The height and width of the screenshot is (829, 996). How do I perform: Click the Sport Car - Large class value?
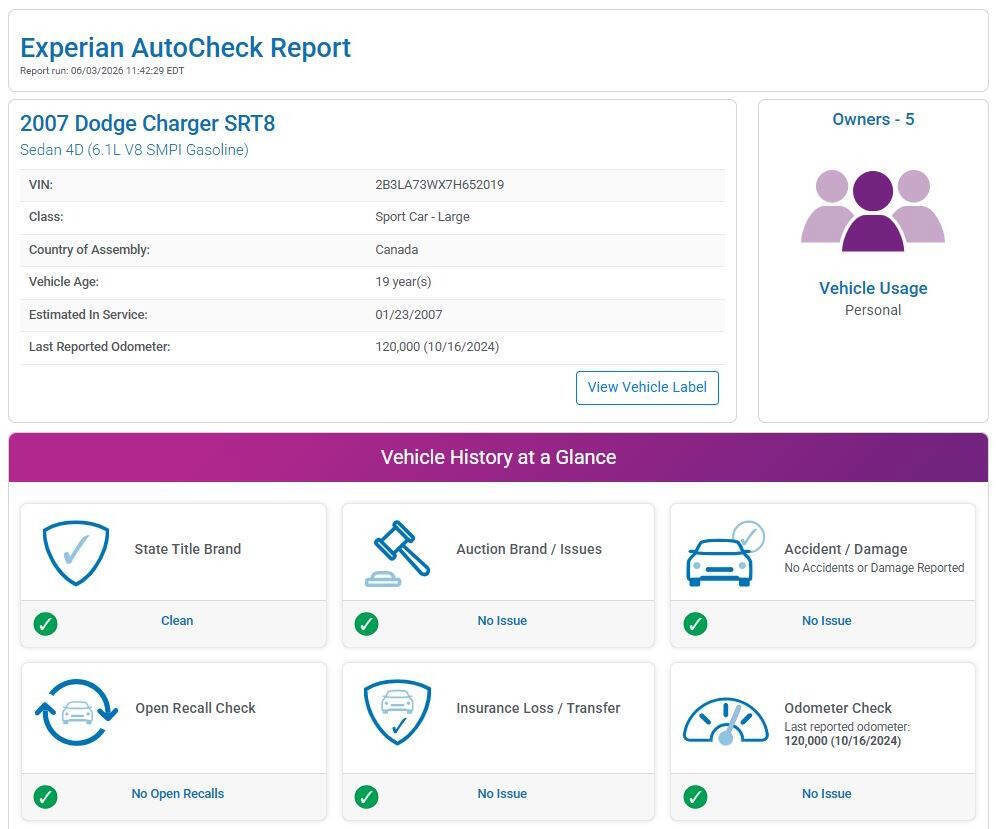click(x=422, y=217)
